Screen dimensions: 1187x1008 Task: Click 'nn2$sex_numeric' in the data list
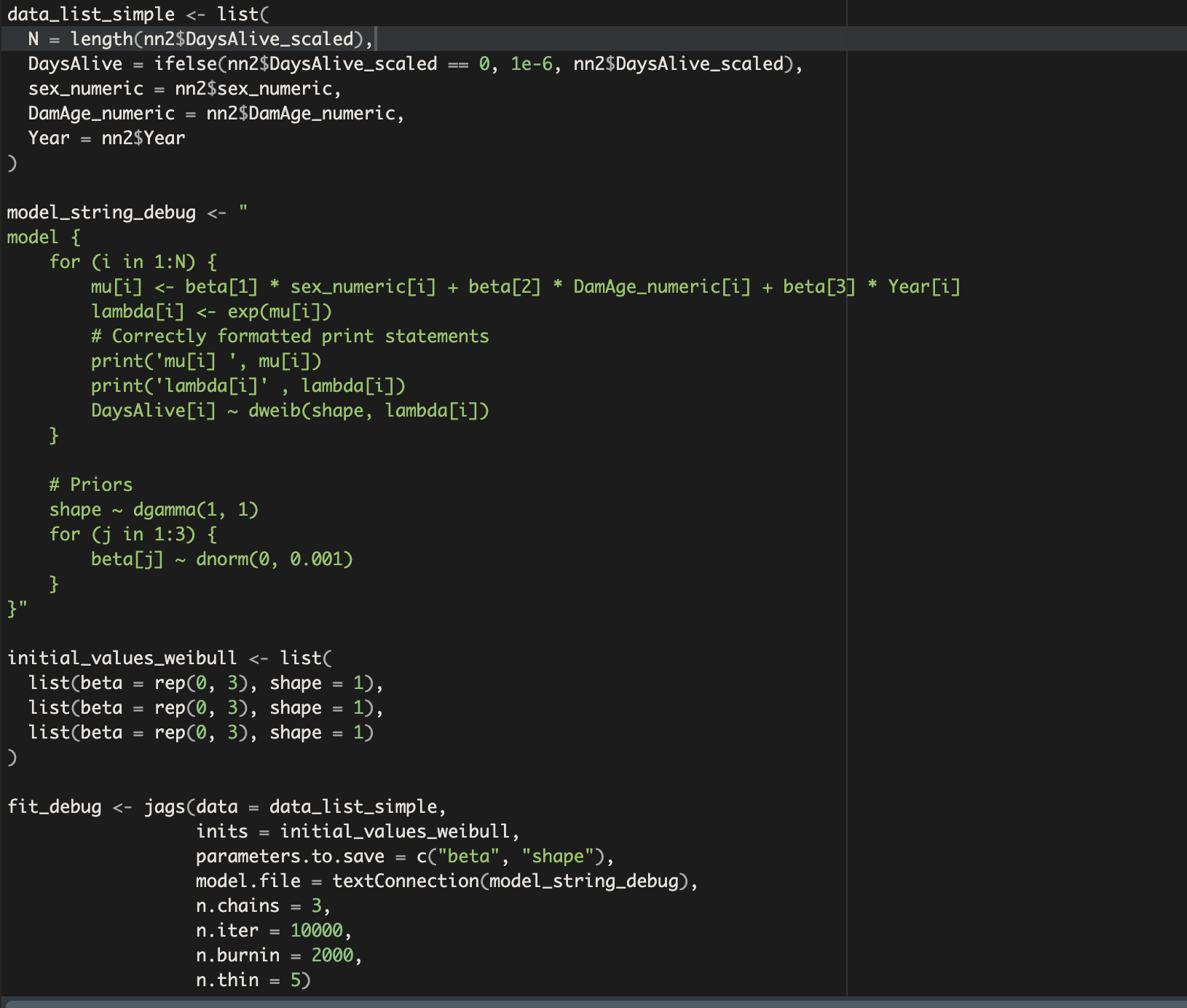(x=254, y=88)
